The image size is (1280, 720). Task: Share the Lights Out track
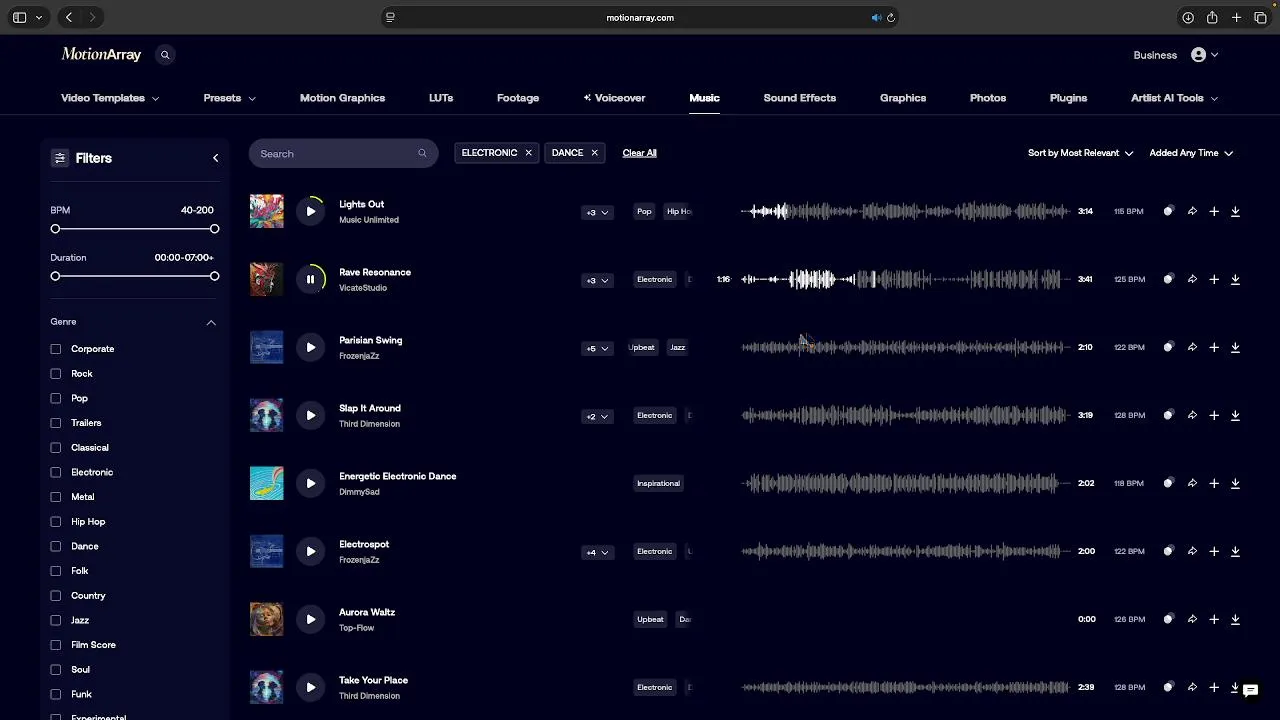[x=1192, y=211]
